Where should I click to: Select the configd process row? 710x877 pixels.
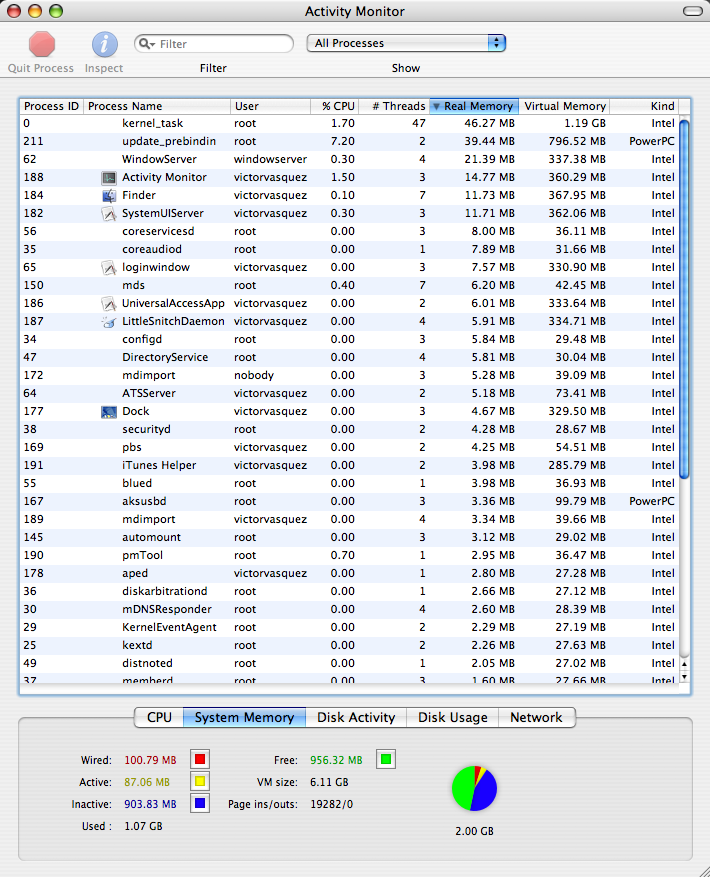pyautogui.click(x=349, y=340)
